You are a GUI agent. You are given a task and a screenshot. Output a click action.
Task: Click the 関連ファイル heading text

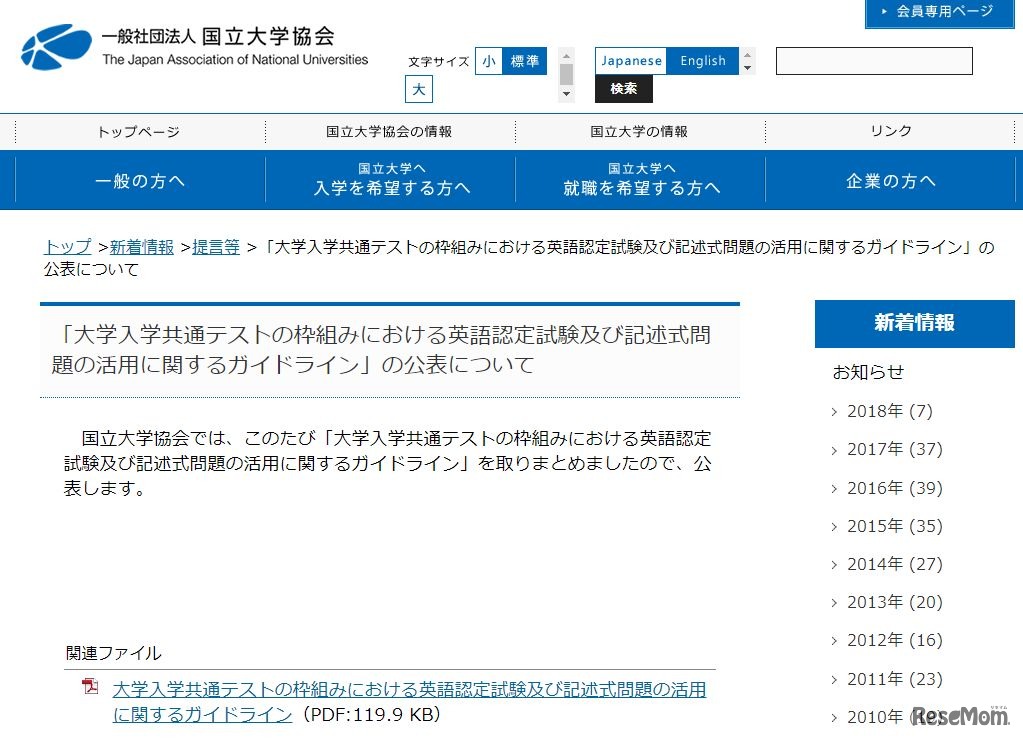pos(114,653)
